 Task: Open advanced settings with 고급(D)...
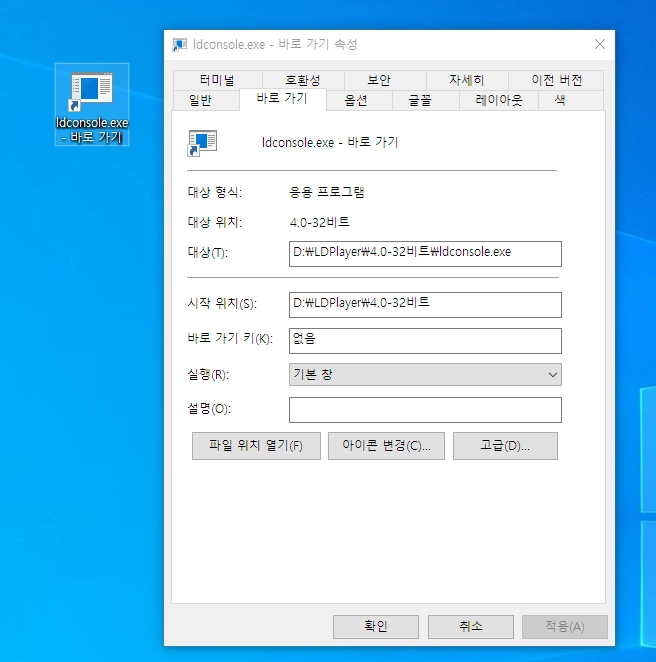(505, 446)
